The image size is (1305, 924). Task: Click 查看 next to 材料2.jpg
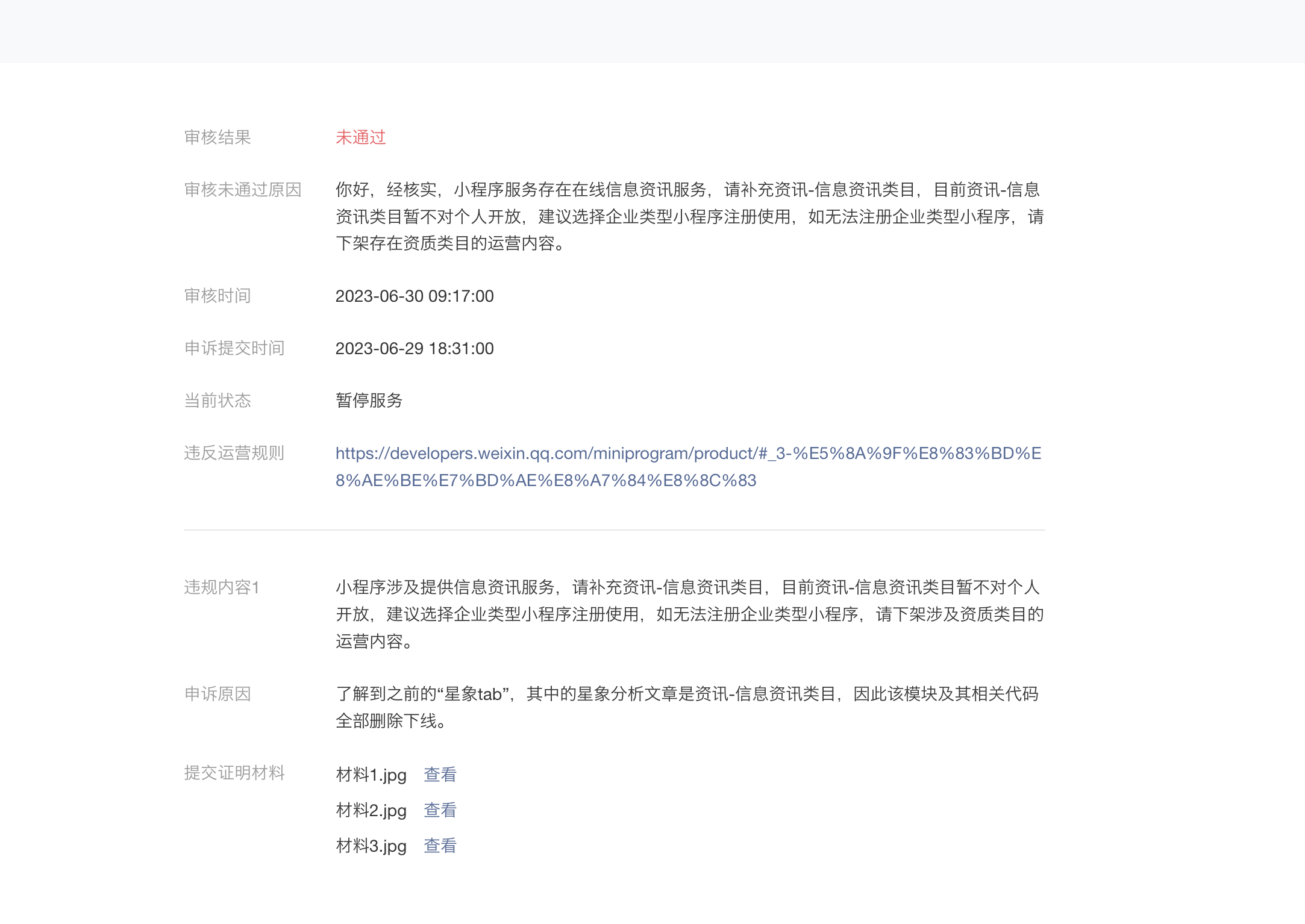[440, 810]
